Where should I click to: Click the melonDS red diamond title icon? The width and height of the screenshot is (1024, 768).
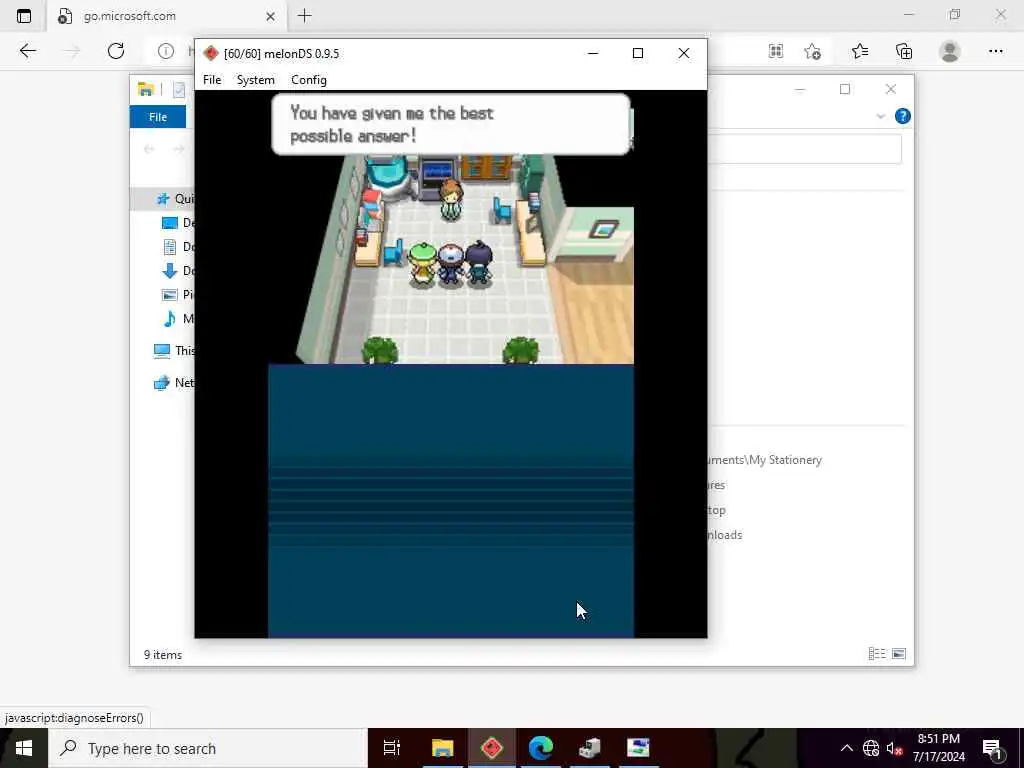(x=210, y=54)
